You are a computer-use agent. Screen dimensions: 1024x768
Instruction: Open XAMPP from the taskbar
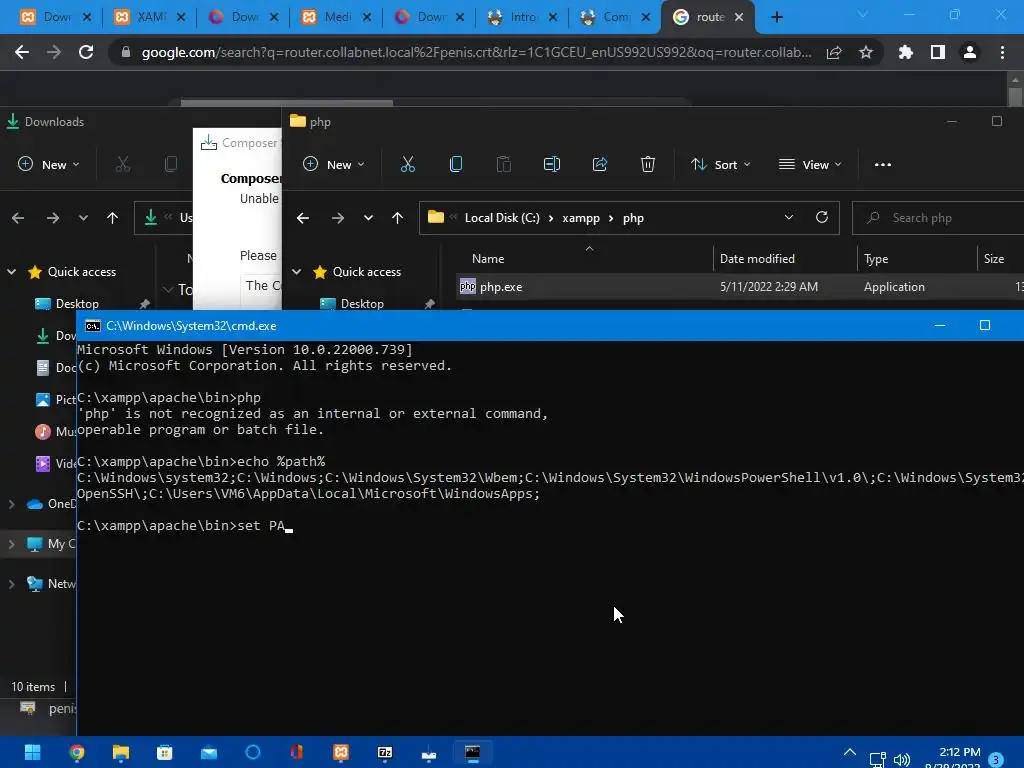pos(341,752)
